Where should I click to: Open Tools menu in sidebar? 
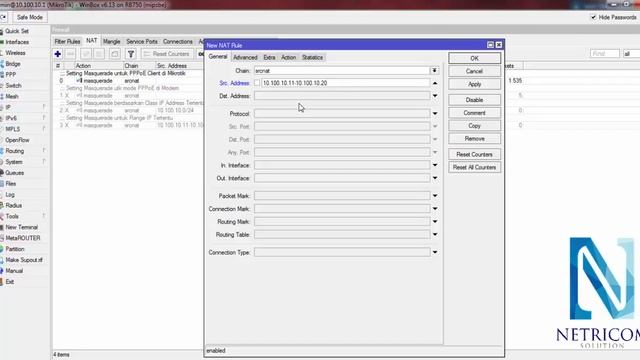click(12, 216)
